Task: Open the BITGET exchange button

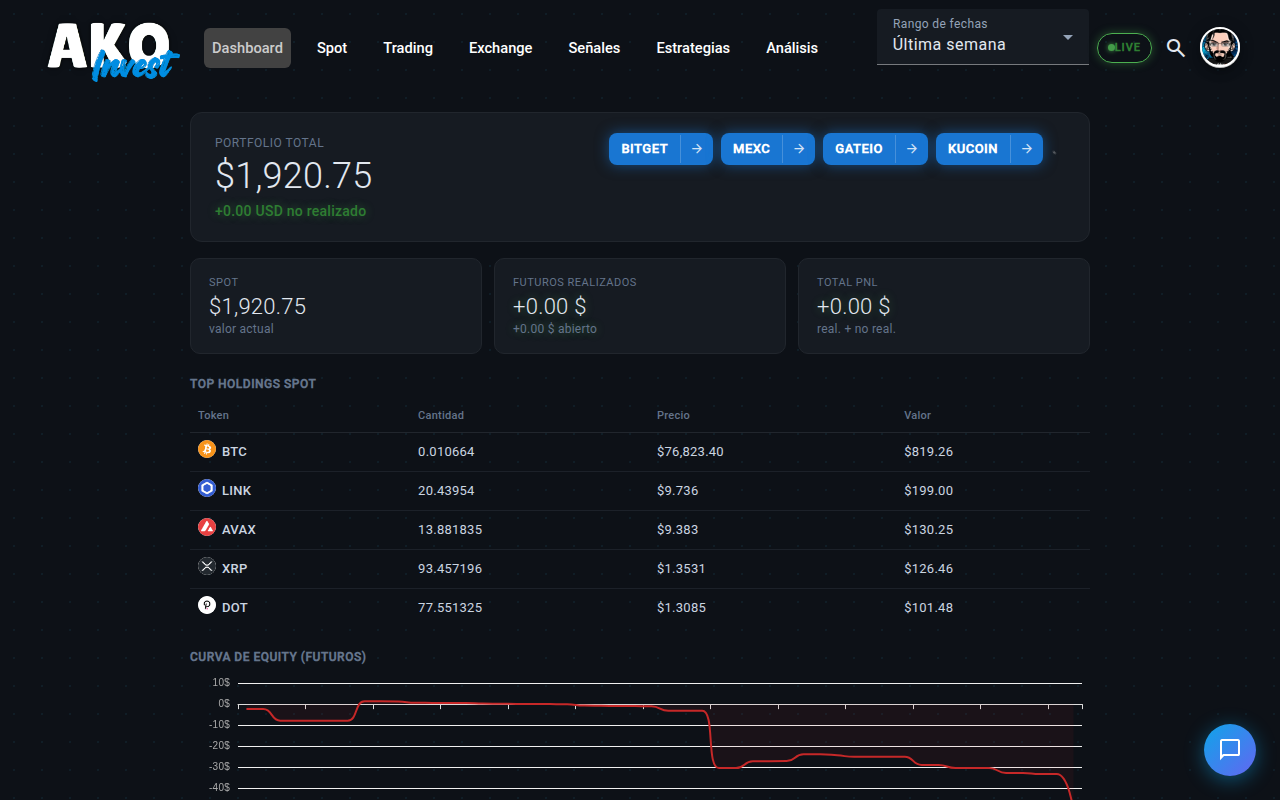Action: (645, 149)
